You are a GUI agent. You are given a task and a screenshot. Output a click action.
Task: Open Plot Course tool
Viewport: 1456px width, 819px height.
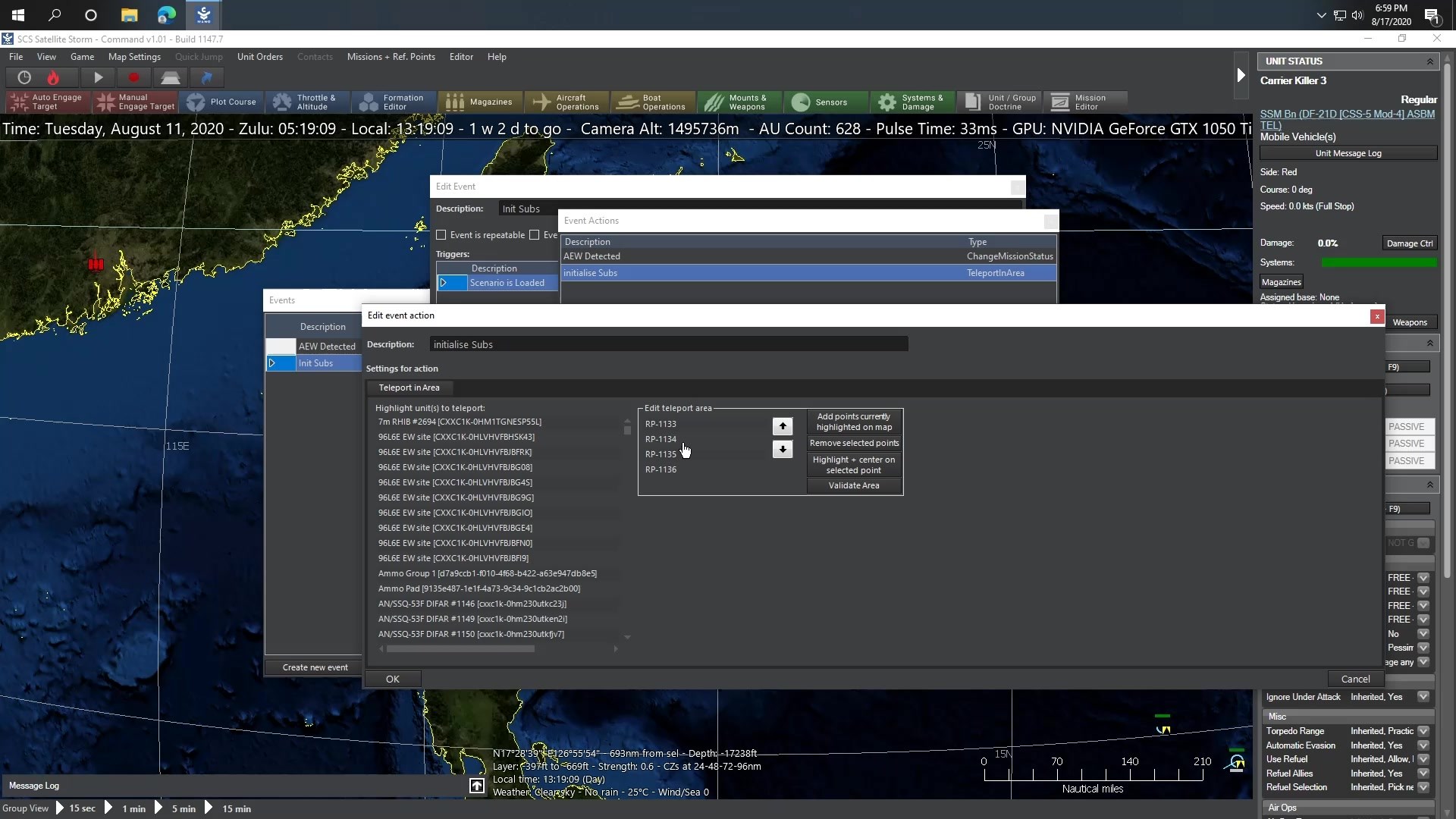point(222,102)
